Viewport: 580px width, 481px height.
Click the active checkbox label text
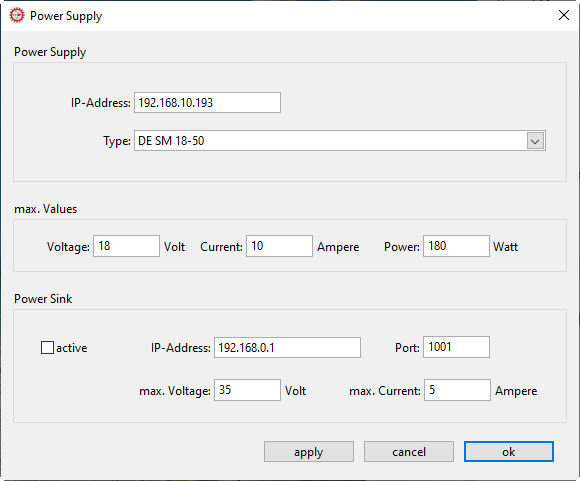point(72,348)
